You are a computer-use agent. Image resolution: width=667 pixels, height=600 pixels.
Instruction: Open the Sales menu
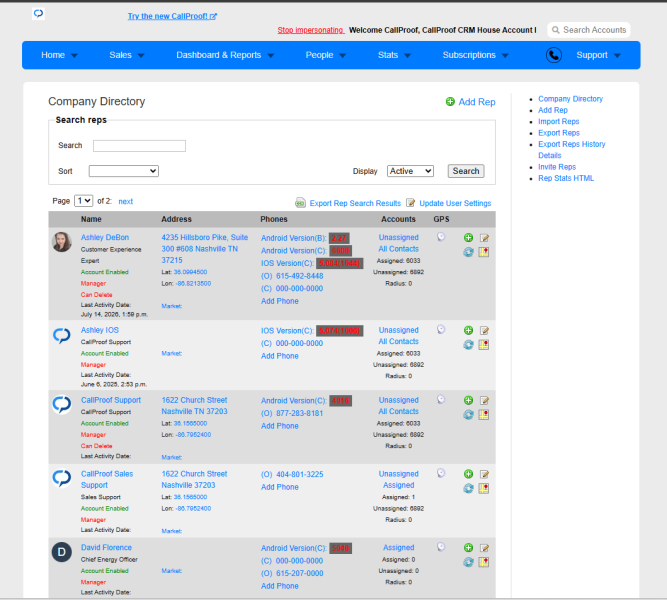(x=127, y=55)
